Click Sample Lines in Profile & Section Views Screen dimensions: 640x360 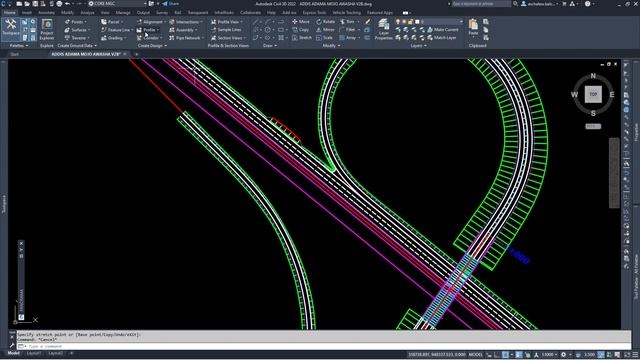[226, 30]
